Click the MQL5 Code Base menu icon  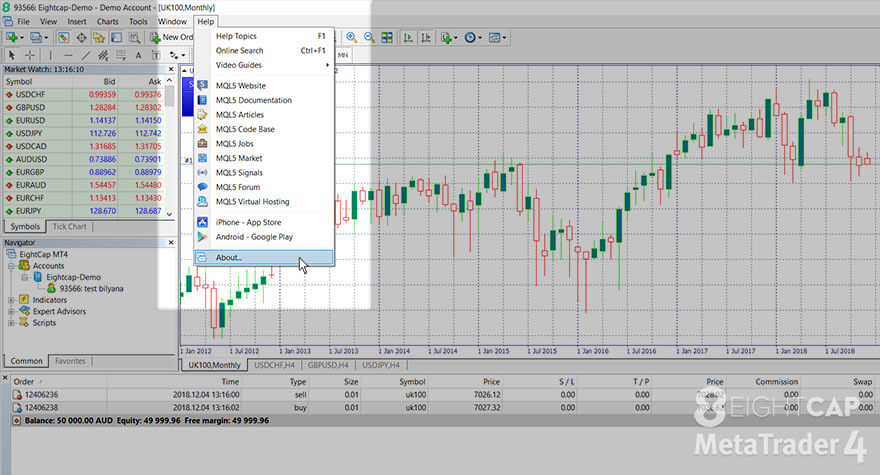click(x=203, y=129)
